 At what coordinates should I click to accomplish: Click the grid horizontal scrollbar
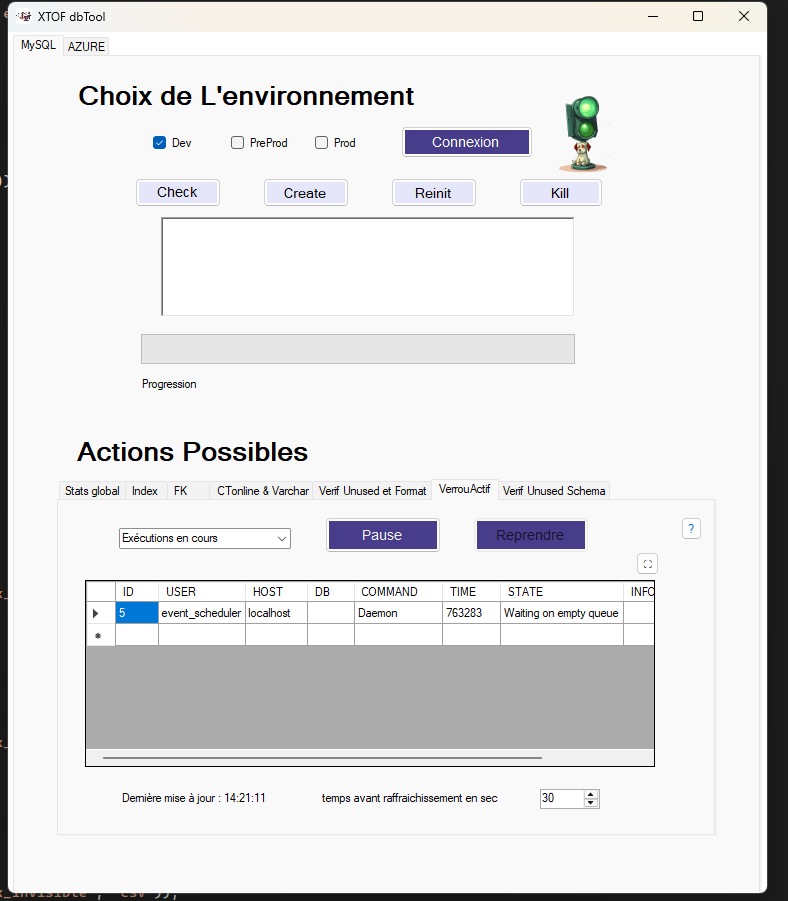tap(322, 757)
